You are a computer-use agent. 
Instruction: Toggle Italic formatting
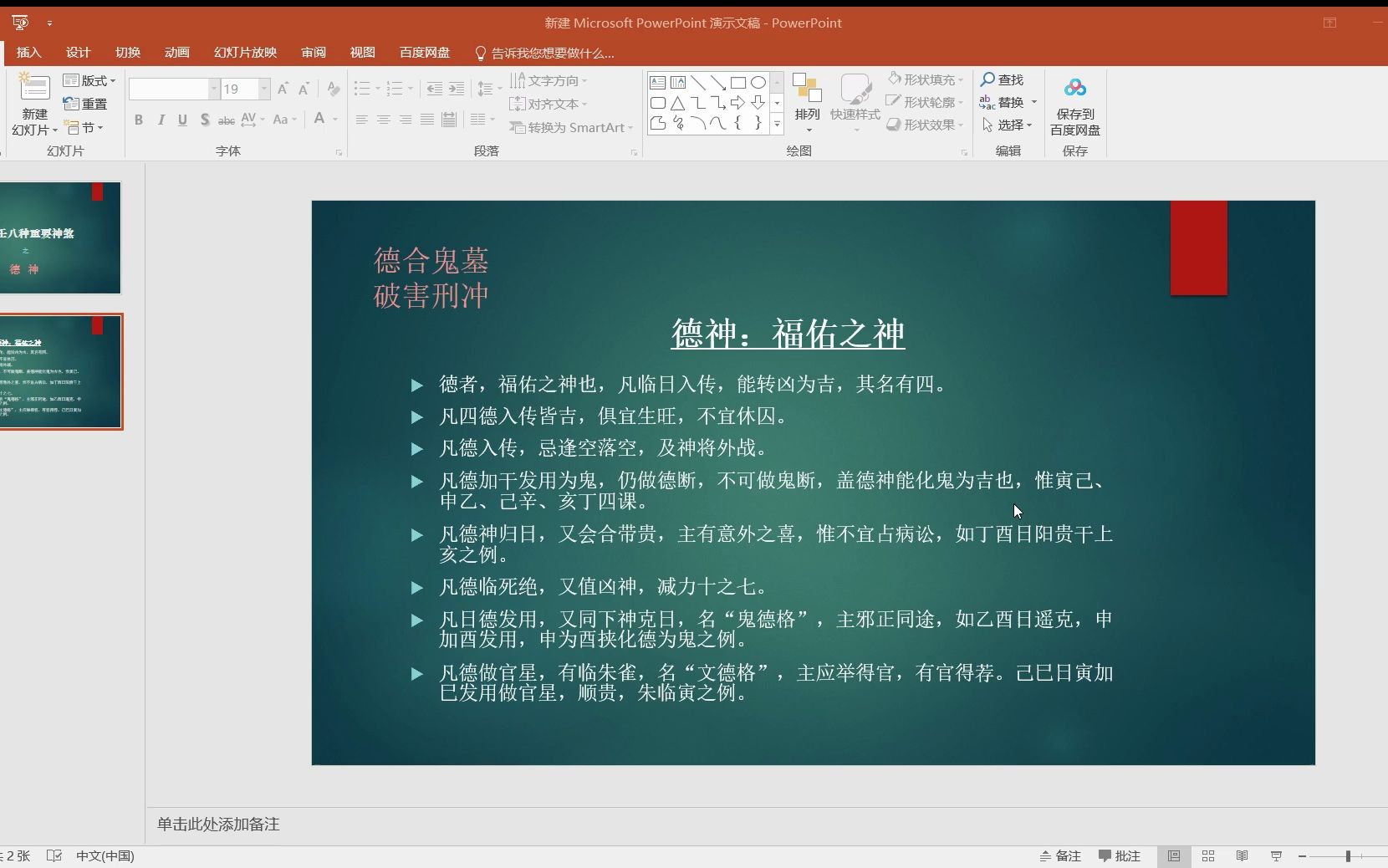(x=161, y=120)
